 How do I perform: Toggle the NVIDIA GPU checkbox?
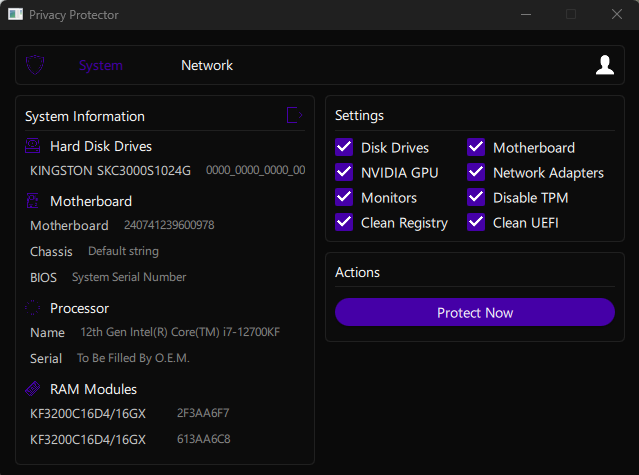344,172
